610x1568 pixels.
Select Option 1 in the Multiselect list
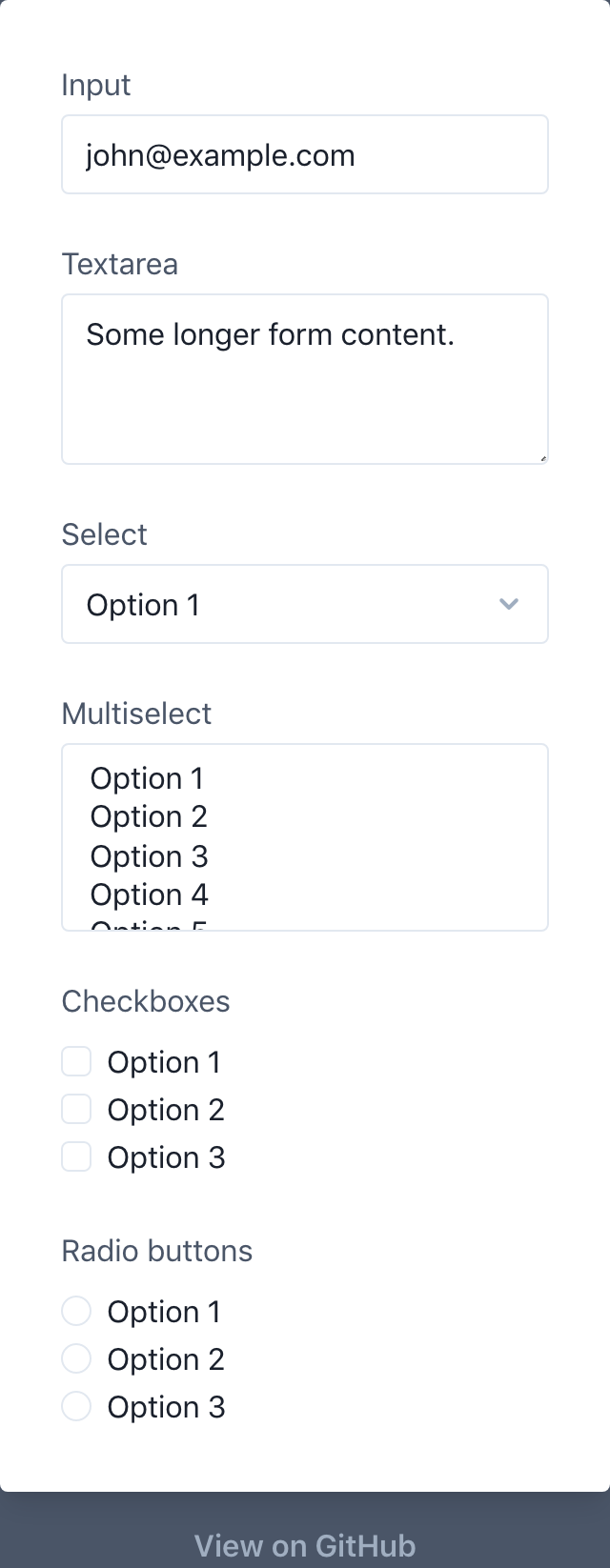[x=148, y=778]
